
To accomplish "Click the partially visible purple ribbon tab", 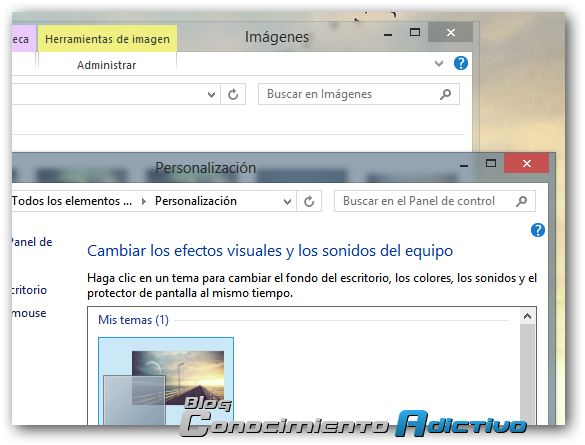I will click(x=24, y=38).
